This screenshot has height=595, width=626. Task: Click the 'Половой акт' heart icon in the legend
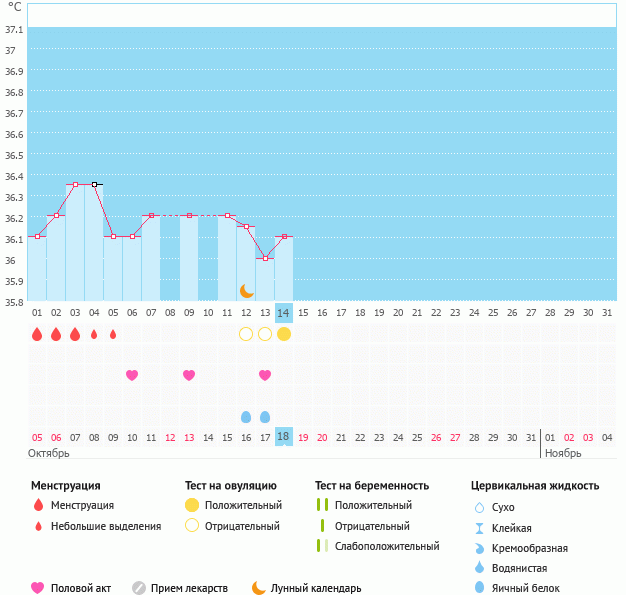point(38,588)
